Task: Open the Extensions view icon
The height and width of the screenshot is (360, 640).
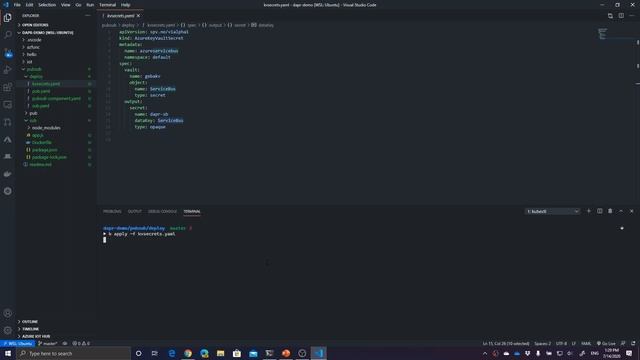Action: coord(7,87)
